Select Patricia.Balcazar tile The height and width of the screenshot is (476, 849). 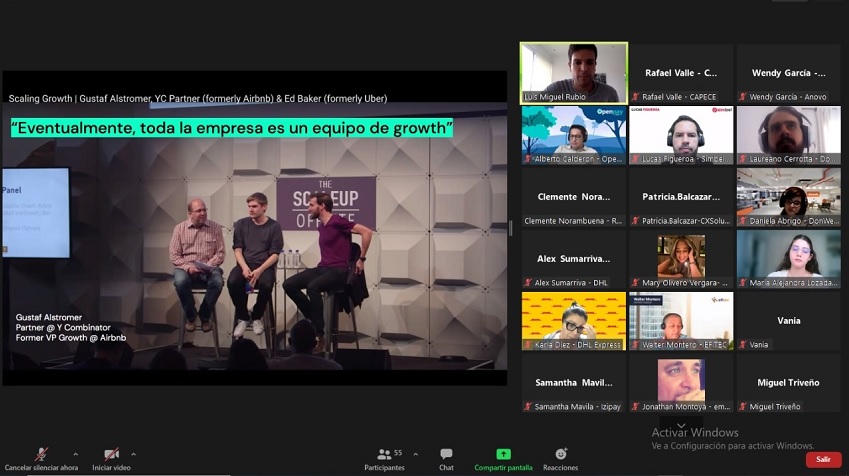[x=681, y=197]
